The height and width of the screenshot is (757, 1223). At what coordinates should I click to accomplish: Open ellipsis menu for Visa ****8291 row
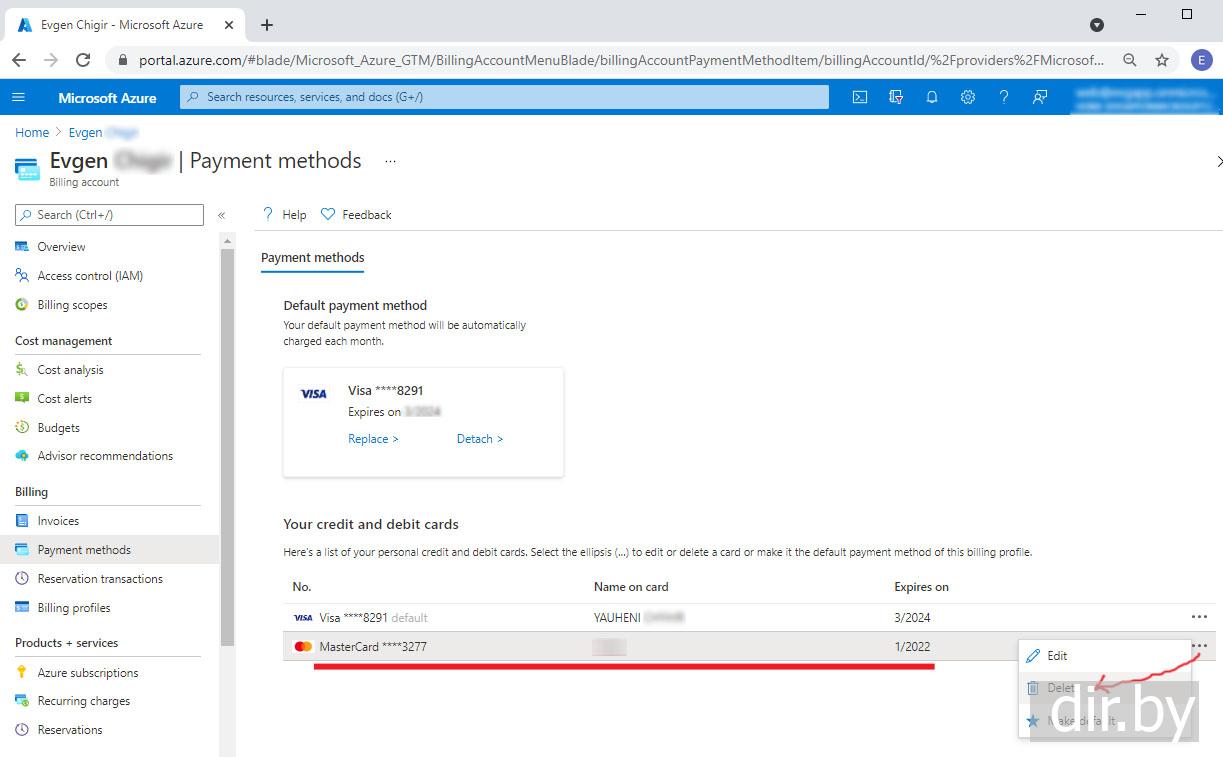pos(1199,617)
